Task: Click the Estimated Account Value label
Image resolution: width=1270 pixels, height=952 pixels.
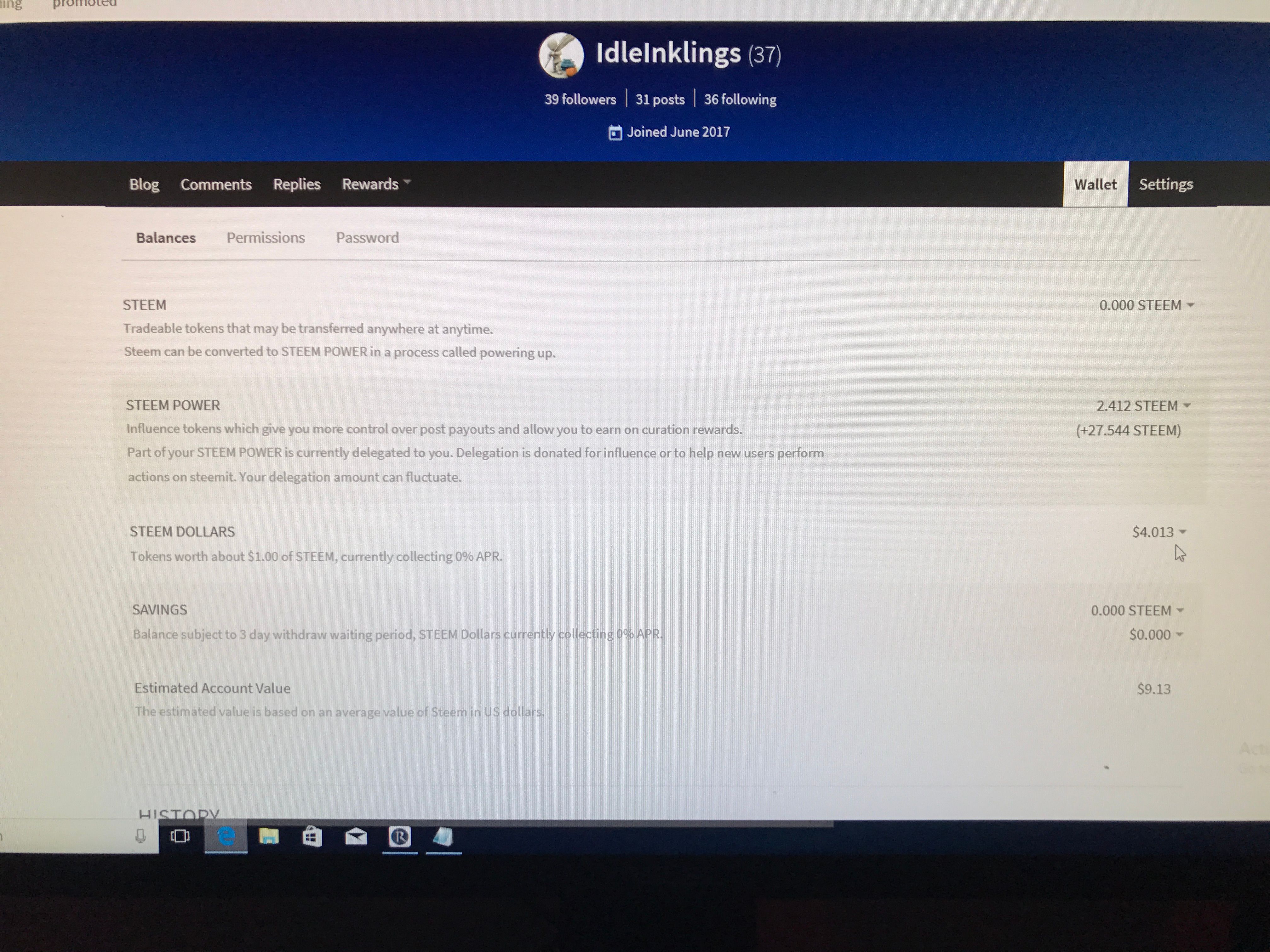Action: pyautogui.click(x=212, y=688)
